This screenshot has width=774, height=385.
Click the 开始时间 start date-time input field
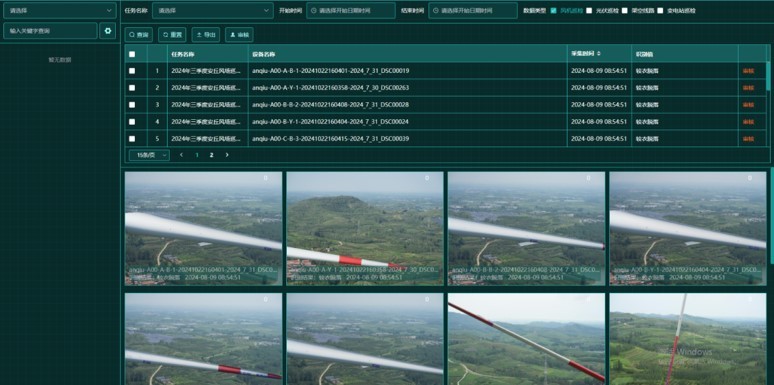[x=350, y=10]
